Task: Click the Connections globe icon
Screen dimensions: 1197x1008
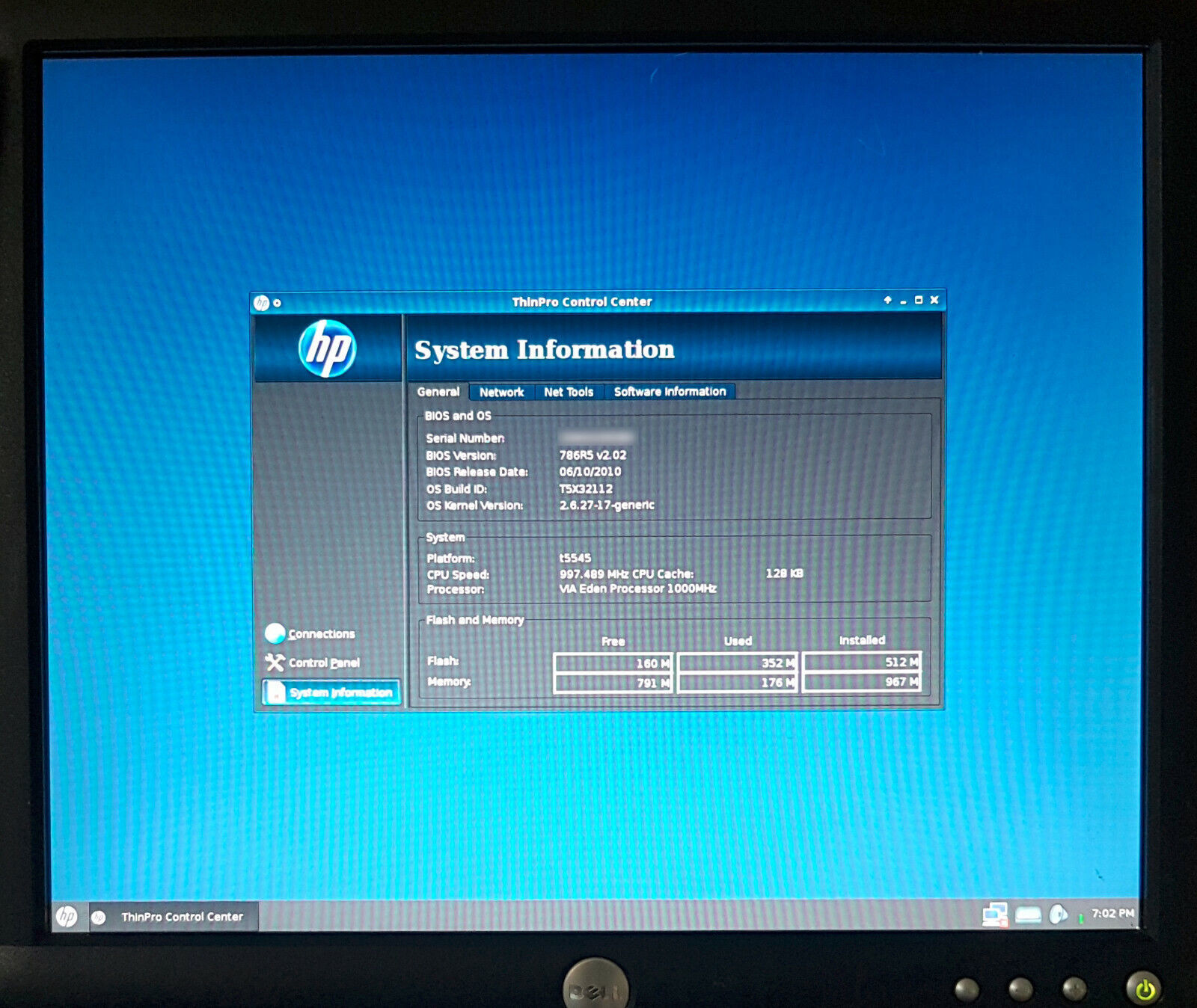Action: click(275, 633)
